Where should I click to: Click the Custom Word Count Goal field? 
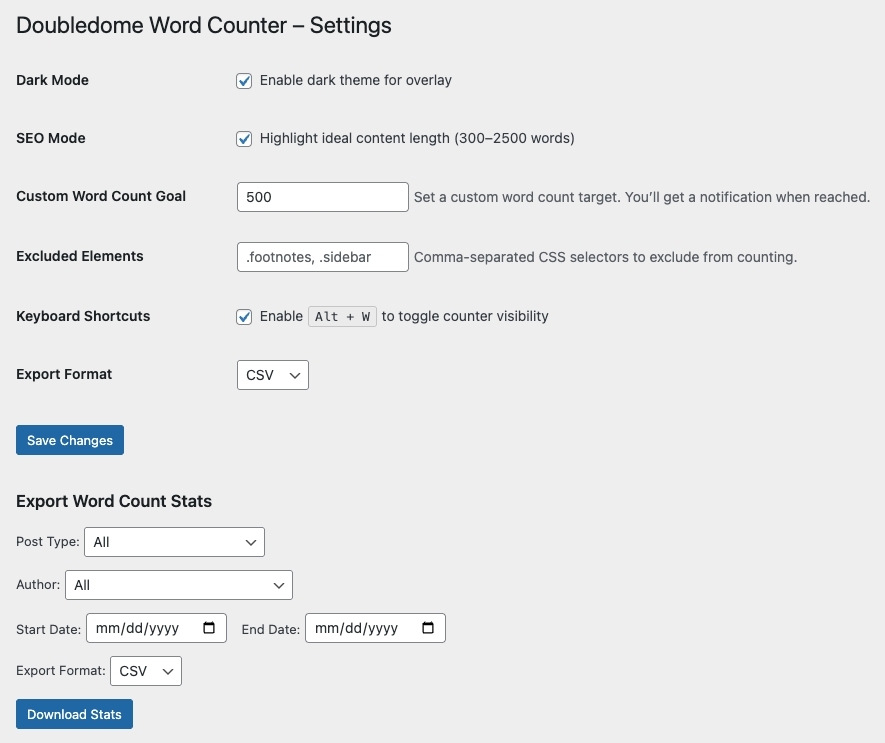pos(322,197)
